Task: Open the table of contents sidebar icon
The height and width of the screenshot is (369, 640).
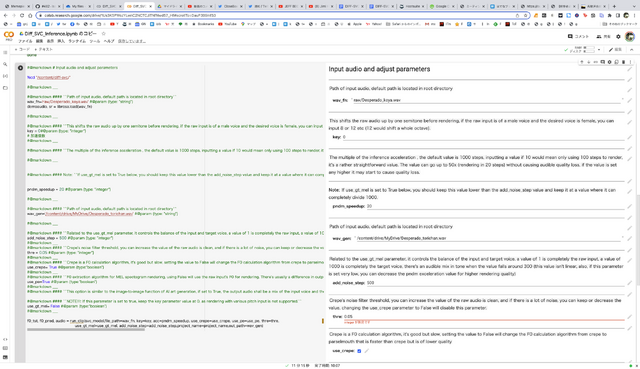Action: [x=5, y=53]
